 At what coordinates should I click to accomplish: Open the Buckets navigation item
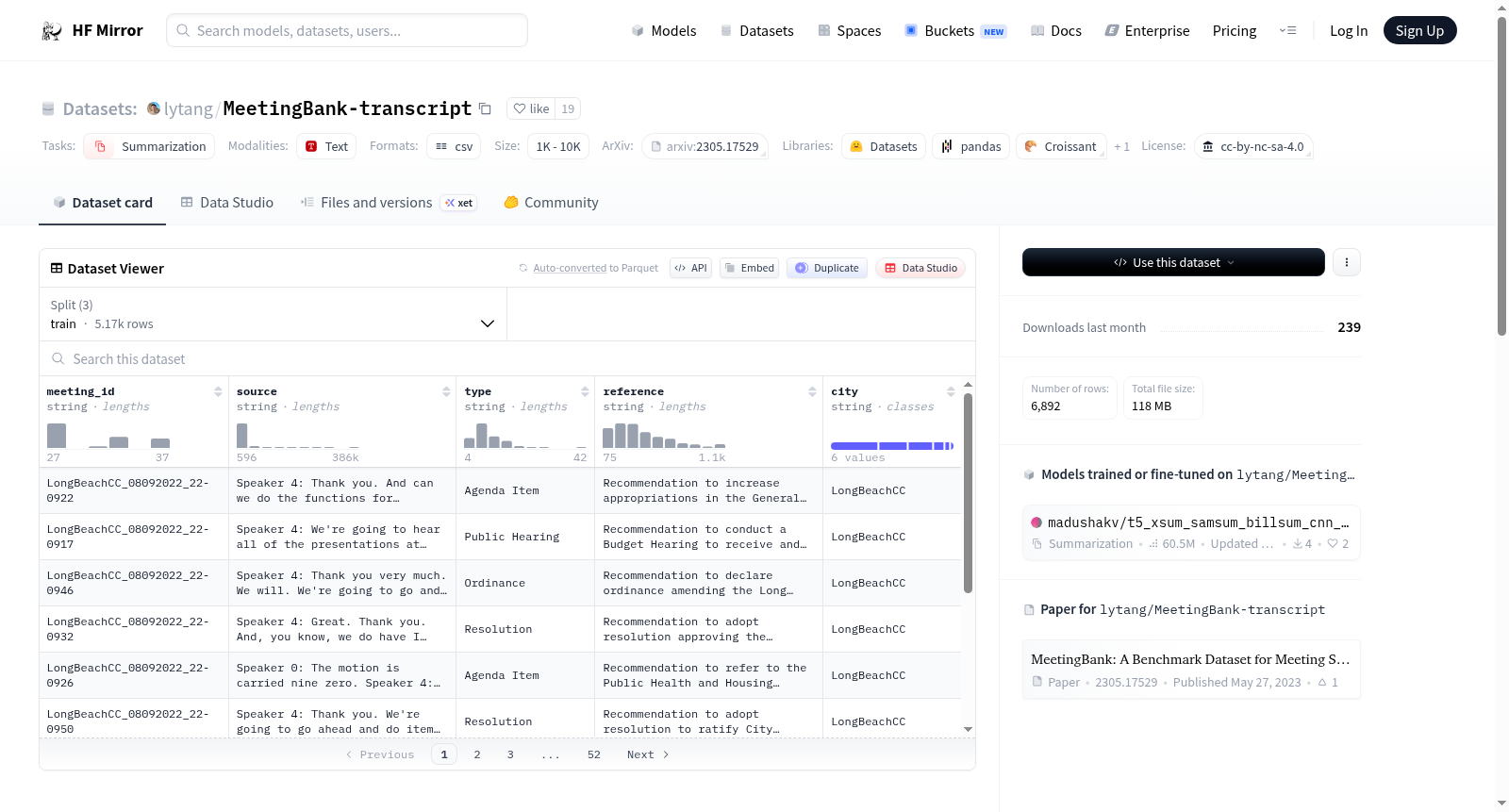pyautogui.click(x=955, y=30)
